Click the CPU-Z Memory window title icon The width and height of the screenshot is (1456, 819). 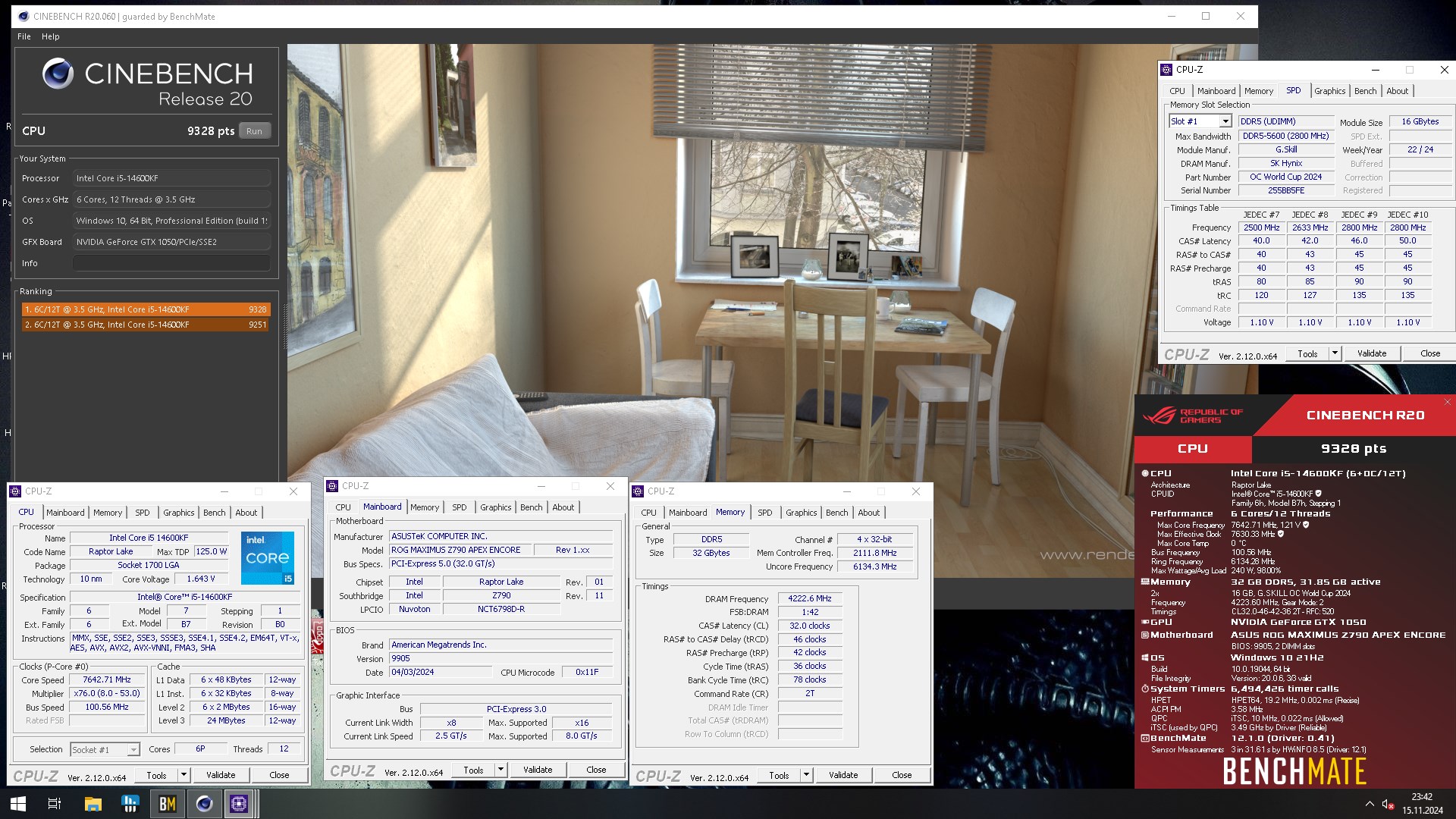(638, 491)
